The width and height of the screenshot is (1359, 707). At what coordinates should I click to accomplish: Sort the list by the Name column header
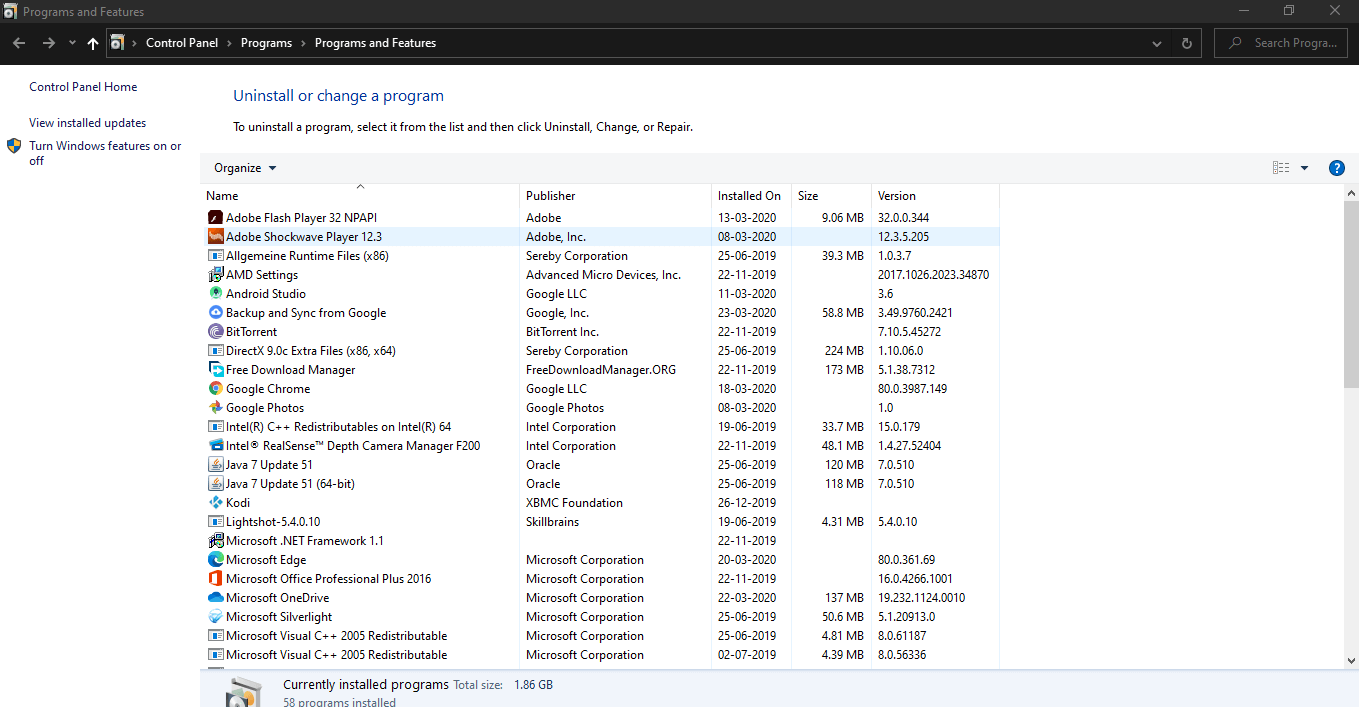click(360, 196)
